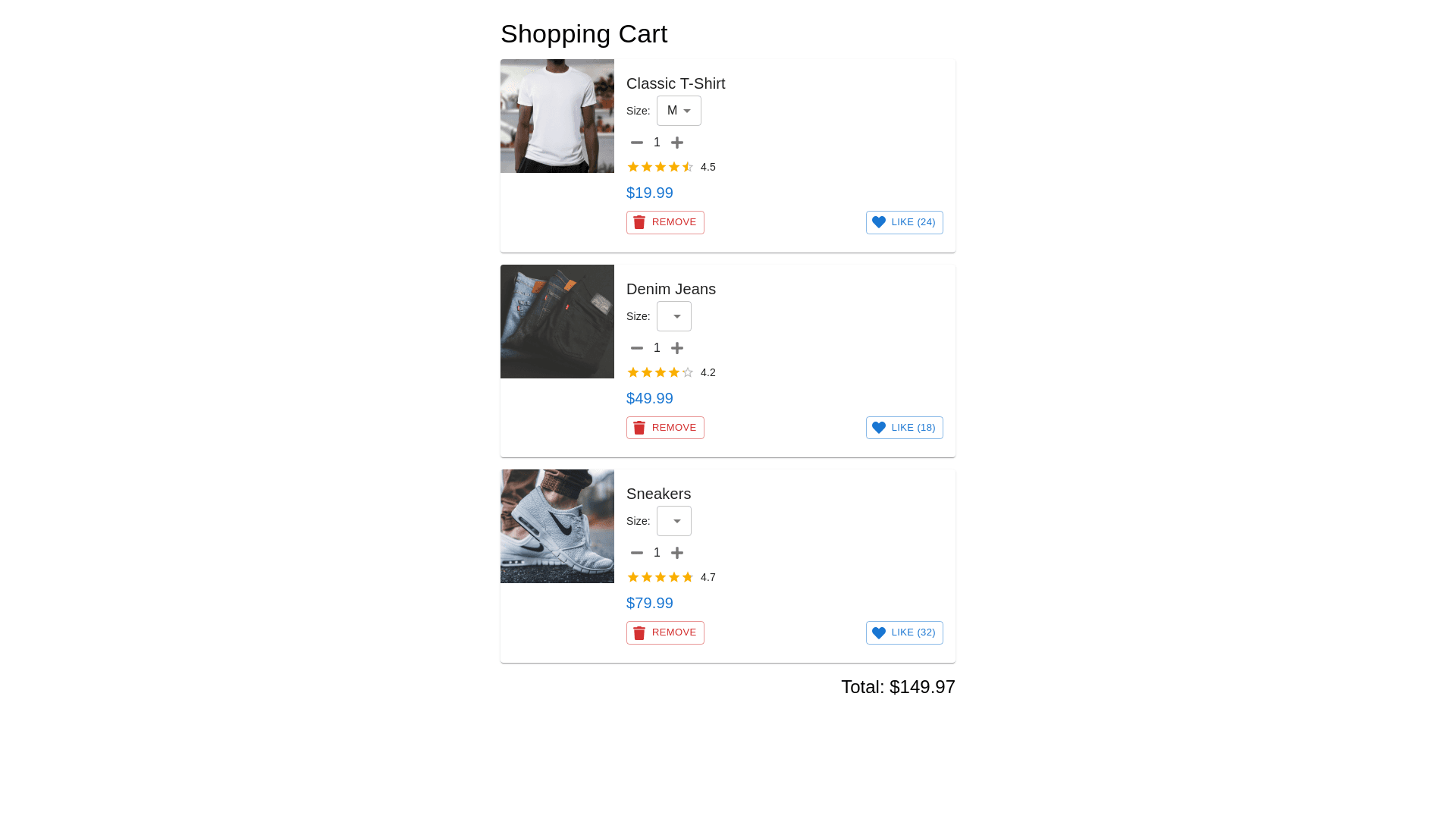The height and width of the screenshot is (819, 1456).
Task: Toggle Like (32) button for Sneakers
Action: click(x=904, y=633)
